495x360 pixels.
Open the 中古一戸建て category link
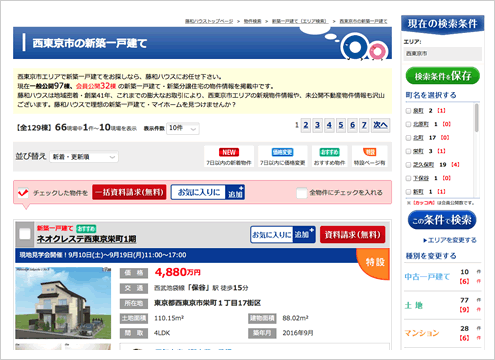pos(427,277)
